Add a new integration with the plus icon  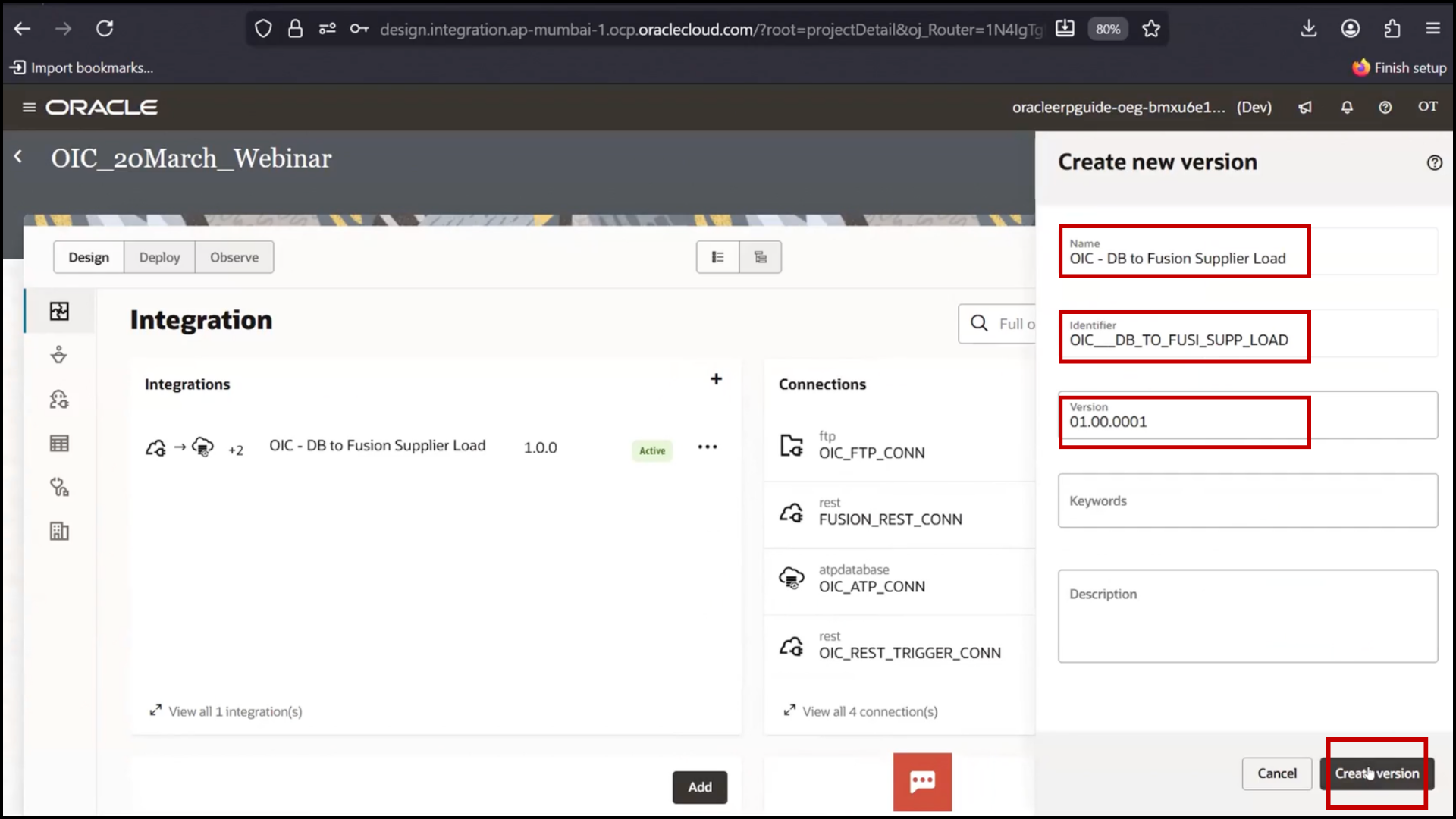716,378
